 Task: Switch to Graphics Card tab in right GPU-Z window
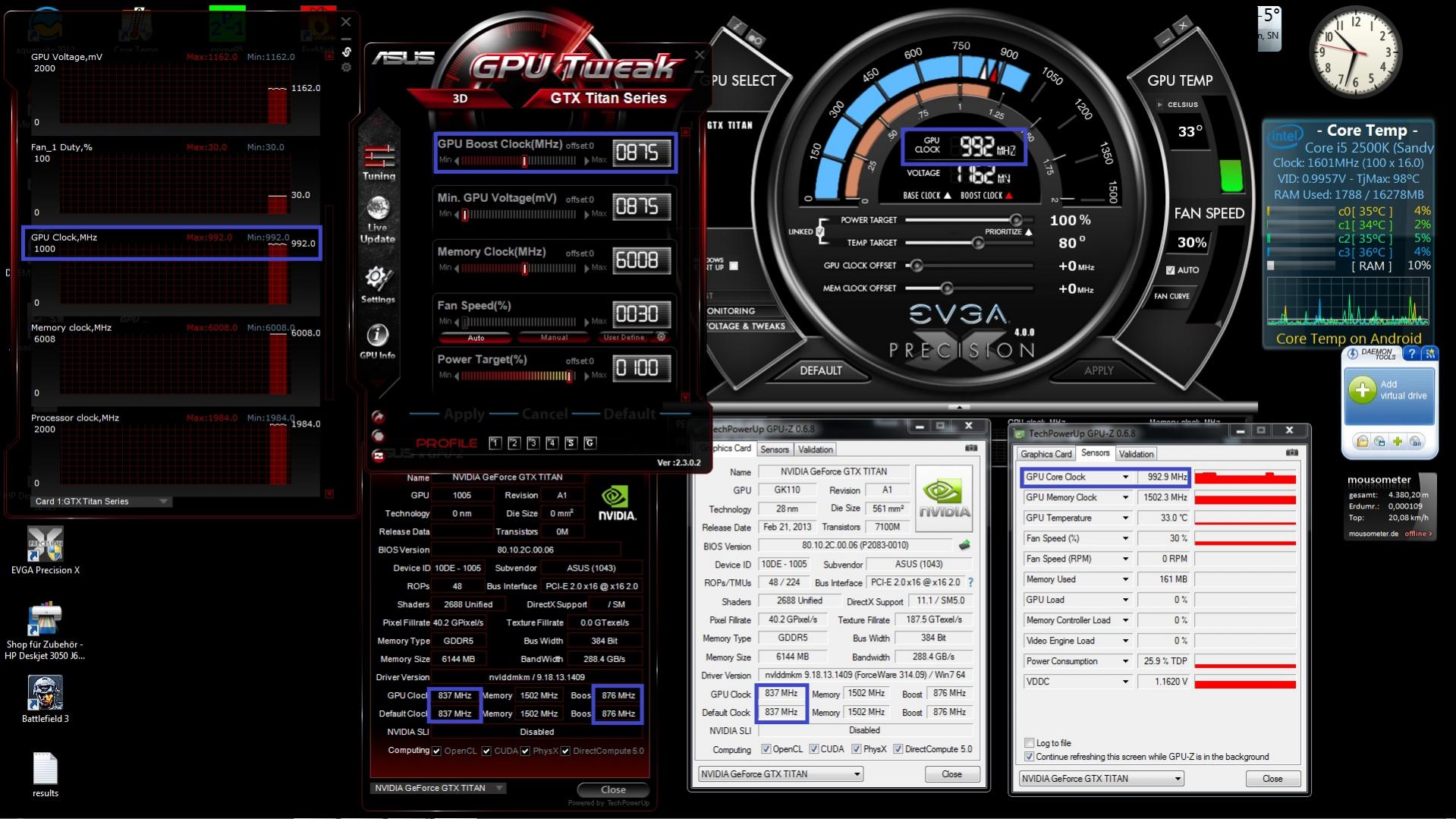(1046, 454)
